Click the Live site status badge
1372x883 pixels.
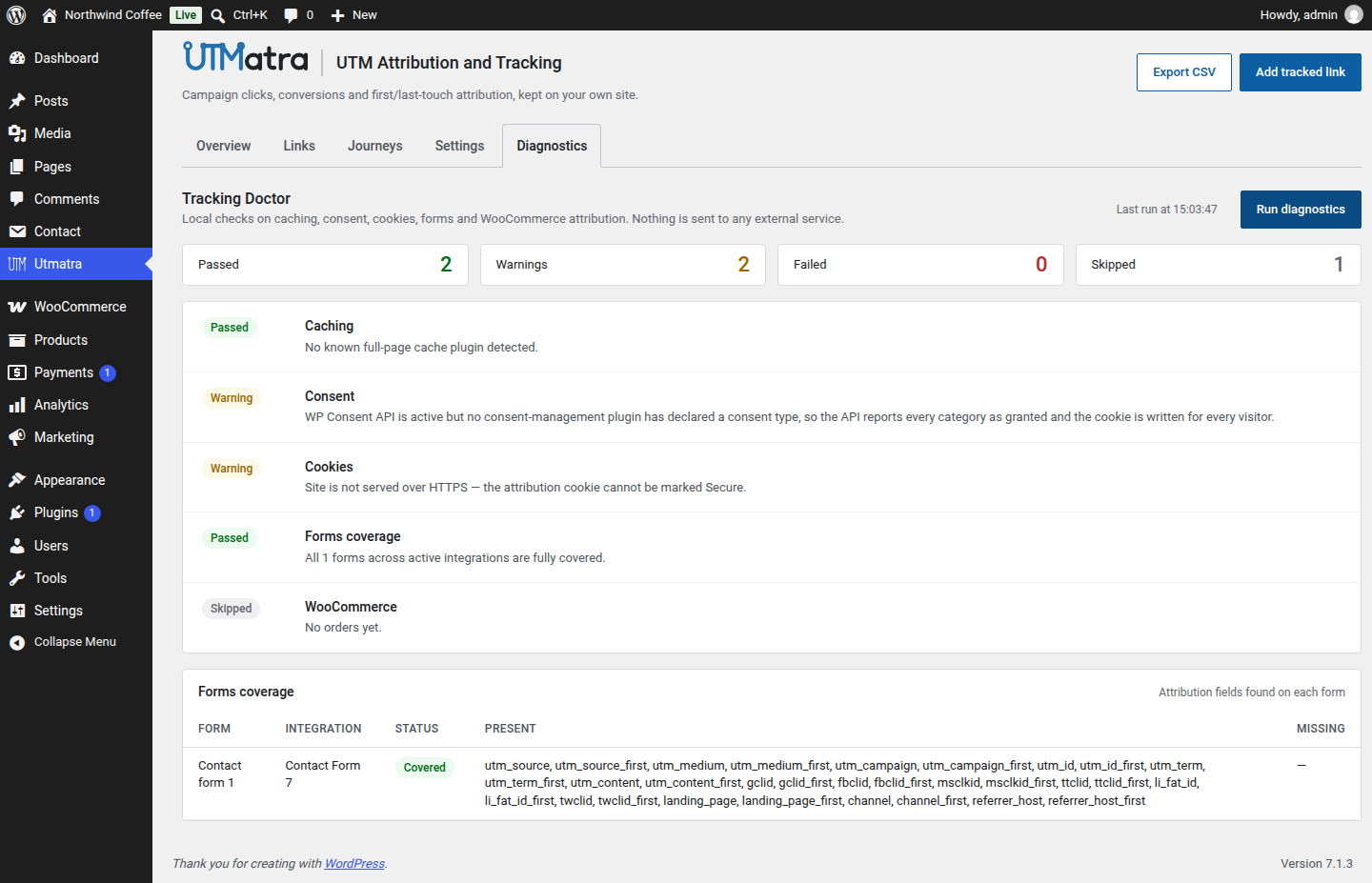(x=186, y=15)
